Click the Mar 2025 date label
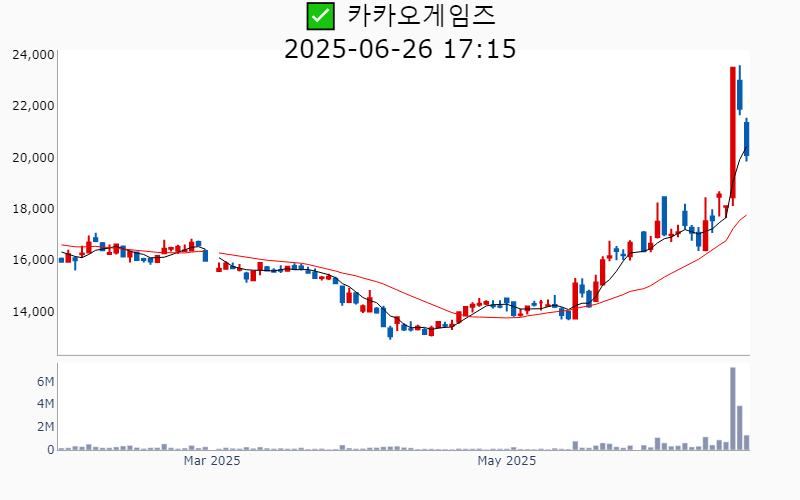The height and width of the screenshot is (500, 800). [212, 461]
